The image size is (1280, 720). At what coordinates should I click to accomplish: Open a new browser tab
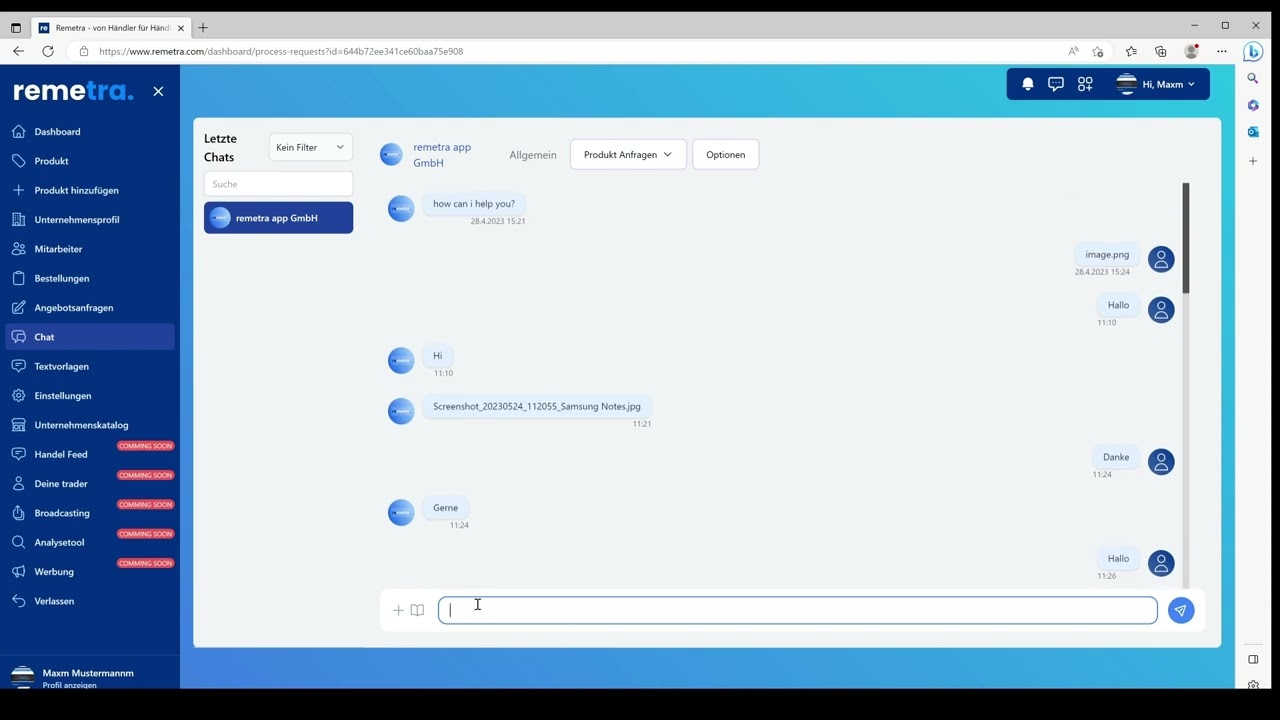[203, 28]
